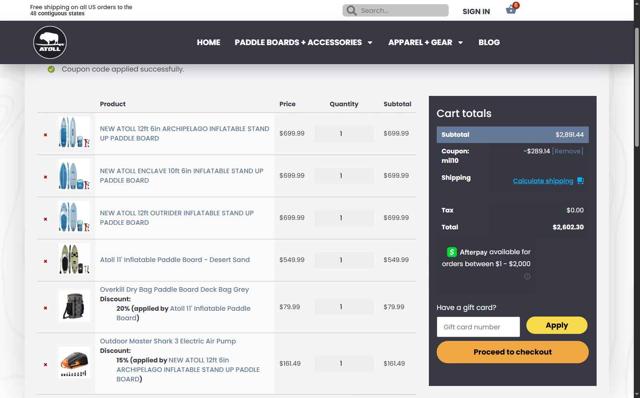Image resolution: width=640 pixels, height=398 pixels.
Task: Remove Archipelago paddle board from cart
Action: pos(45,134)
